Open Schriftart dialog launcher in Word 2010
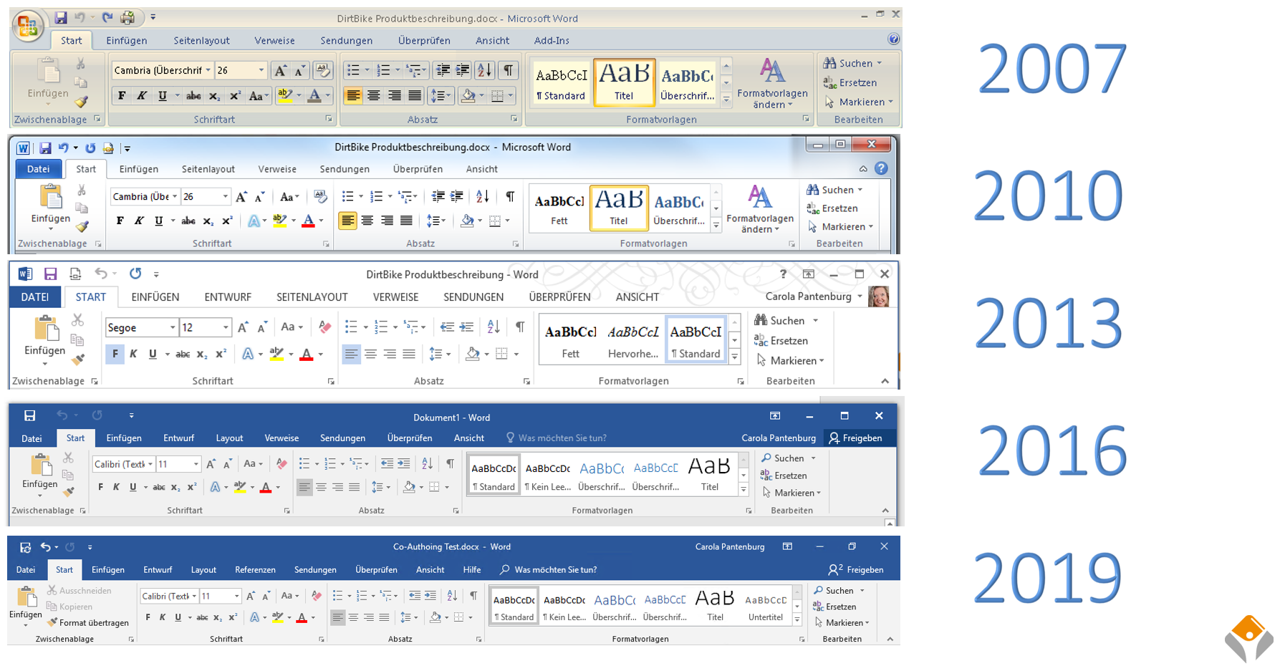 [x=326, y=244]
